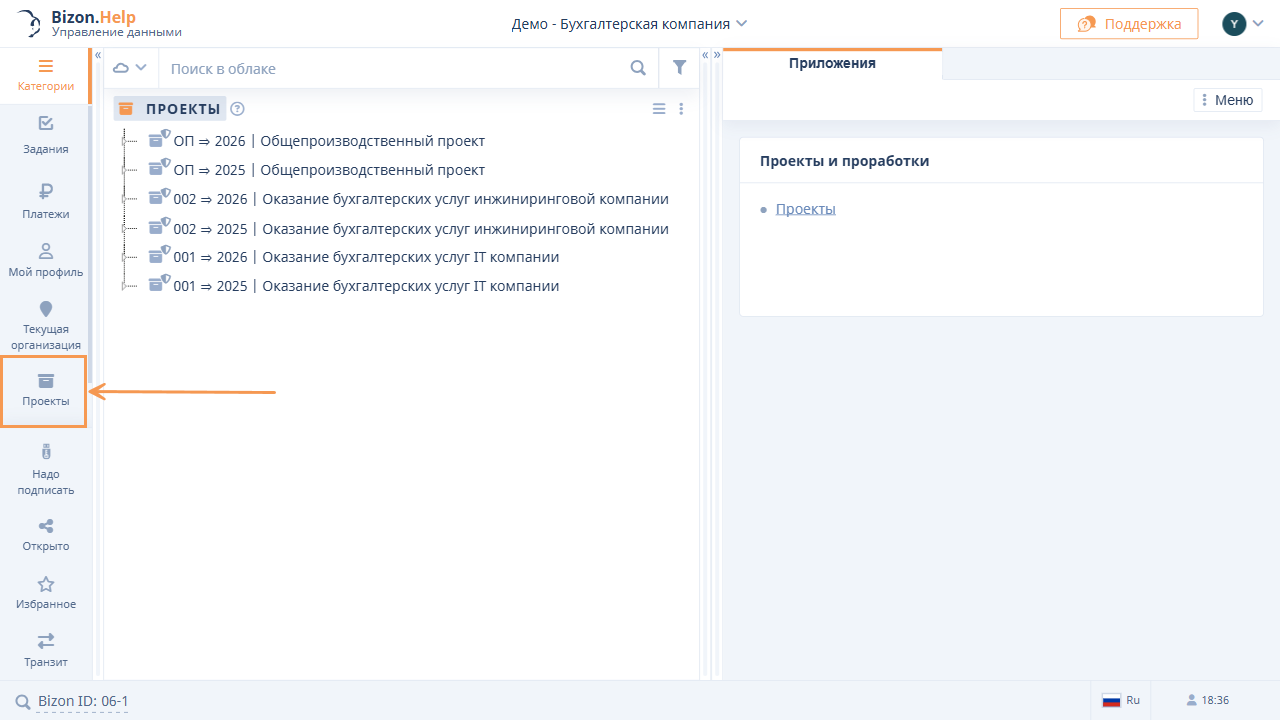This screenshot has width=1280, height=720.
Task: Open the Категории menu item
Action: [x=45, y=74]
